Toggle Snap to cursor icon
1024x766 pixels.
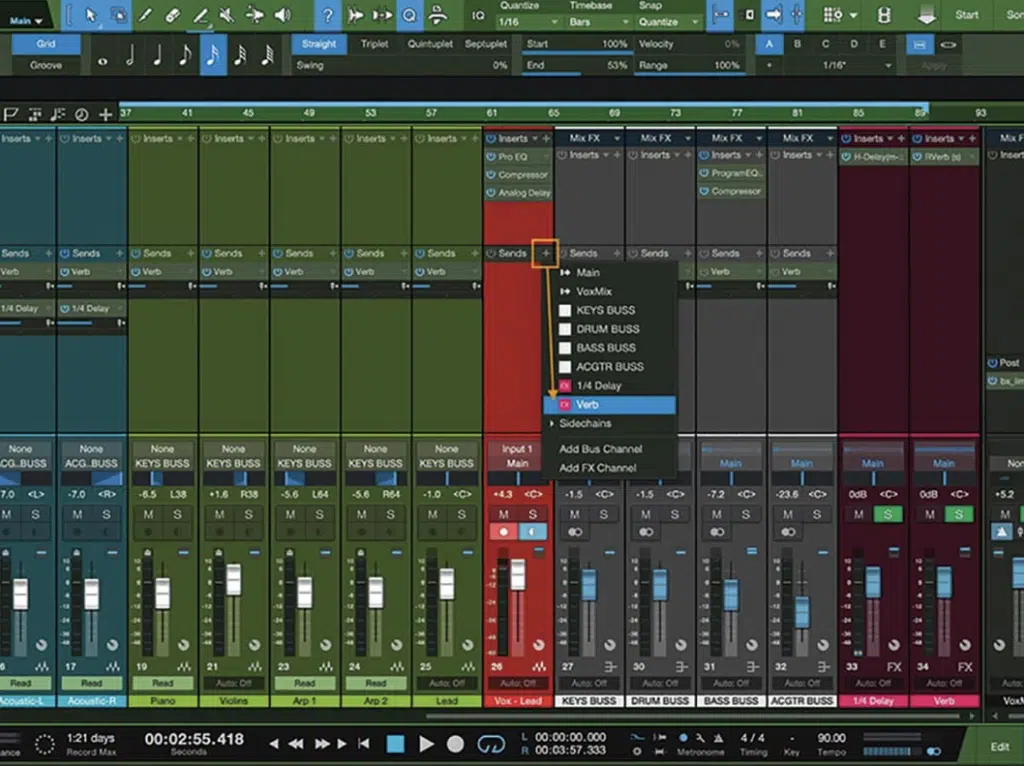797,15
